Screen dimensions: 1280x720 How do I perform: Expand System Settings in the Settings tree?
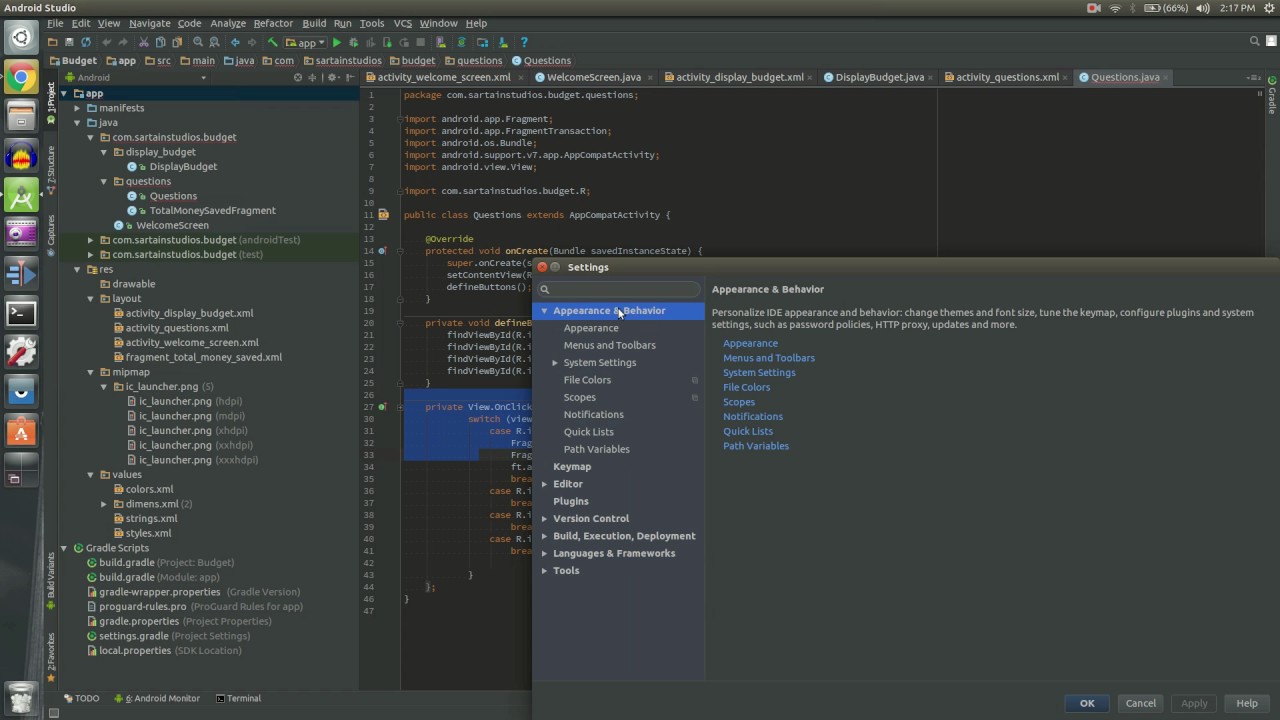pos(555,363)
